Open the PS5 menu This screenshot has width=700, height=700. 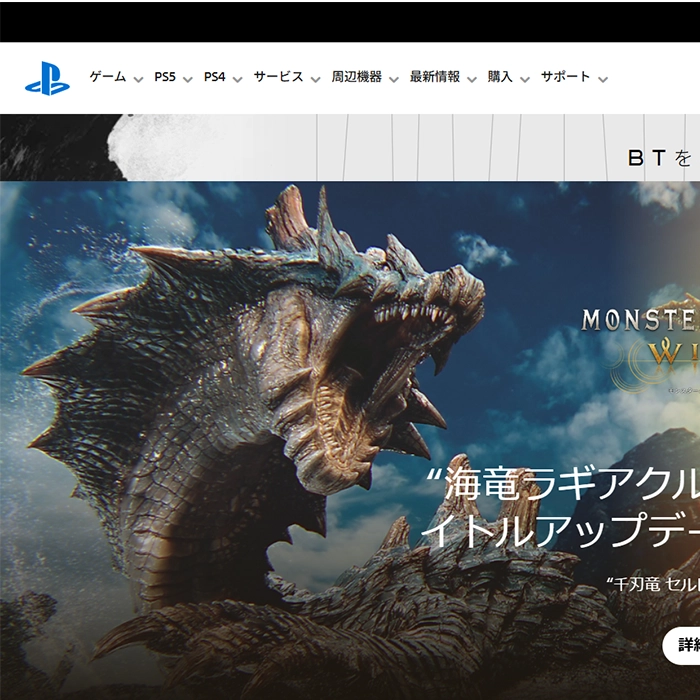[x=165, y=77]
